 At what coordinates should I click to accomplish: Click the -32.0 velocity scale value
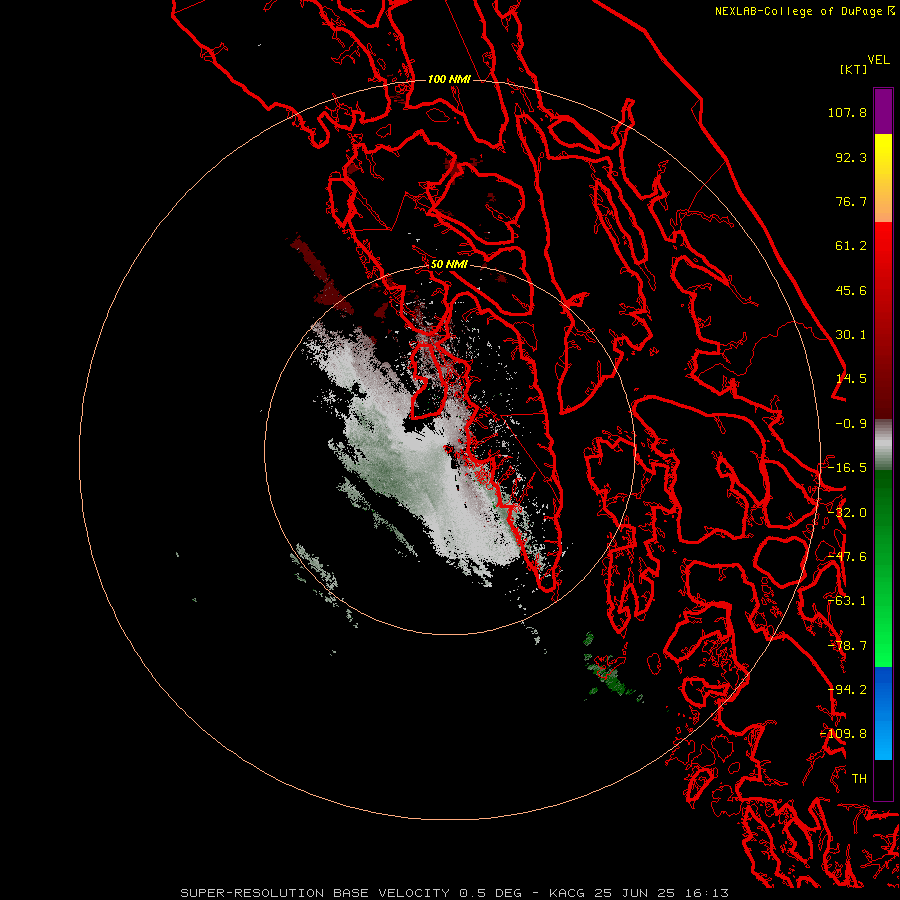point(847,513)
